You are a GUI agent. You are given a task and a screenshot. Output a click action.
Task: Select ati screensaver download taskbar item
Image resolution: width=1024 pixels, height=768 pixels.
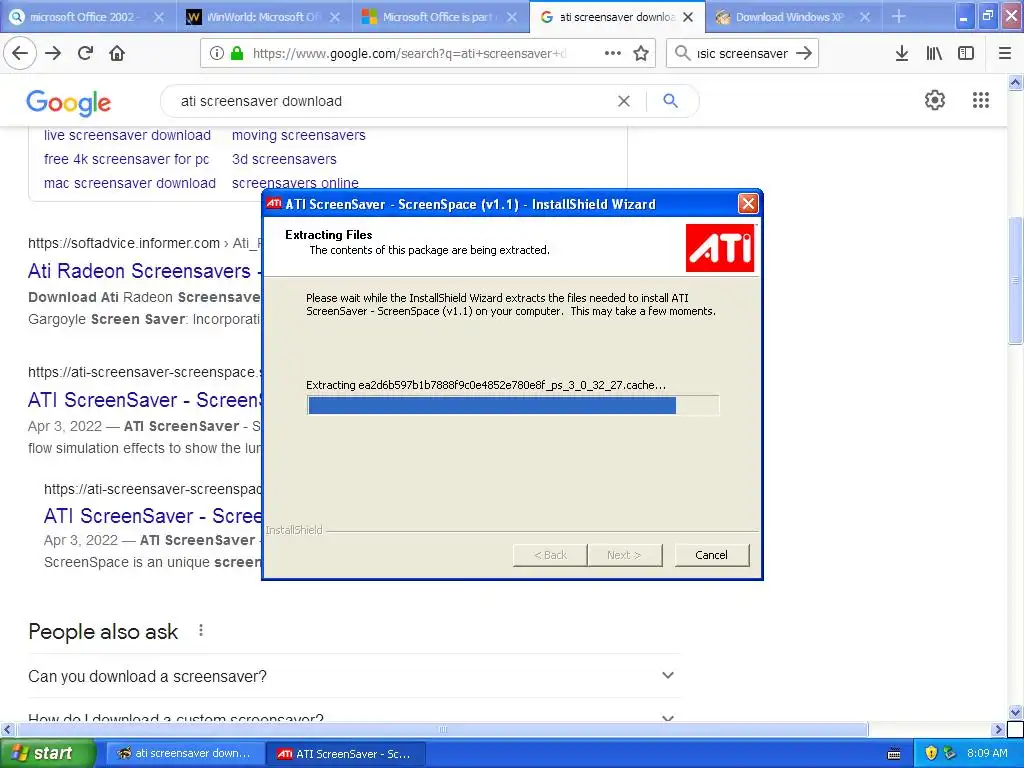coord(184,754)
